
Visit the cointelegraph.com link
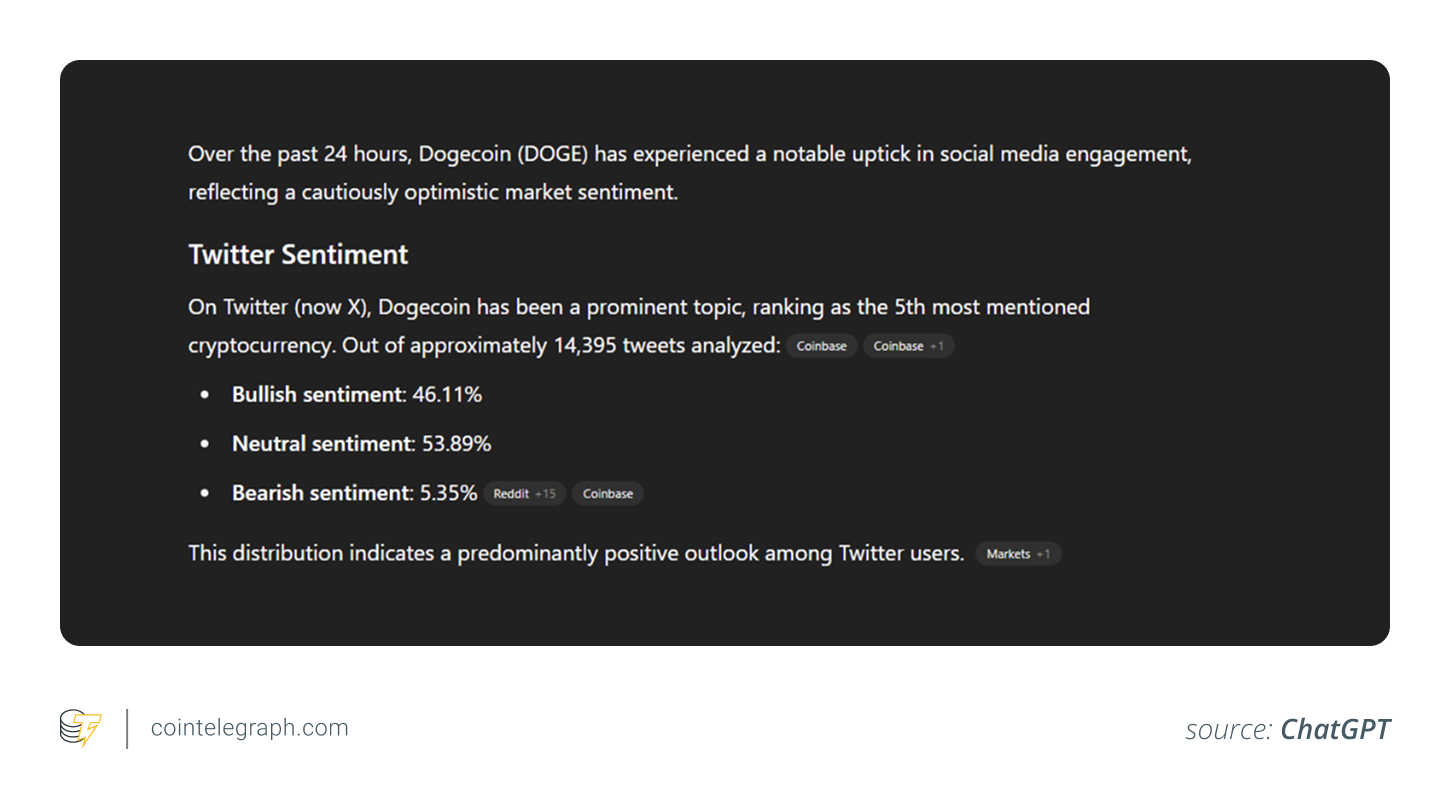[x=249, y=728]
